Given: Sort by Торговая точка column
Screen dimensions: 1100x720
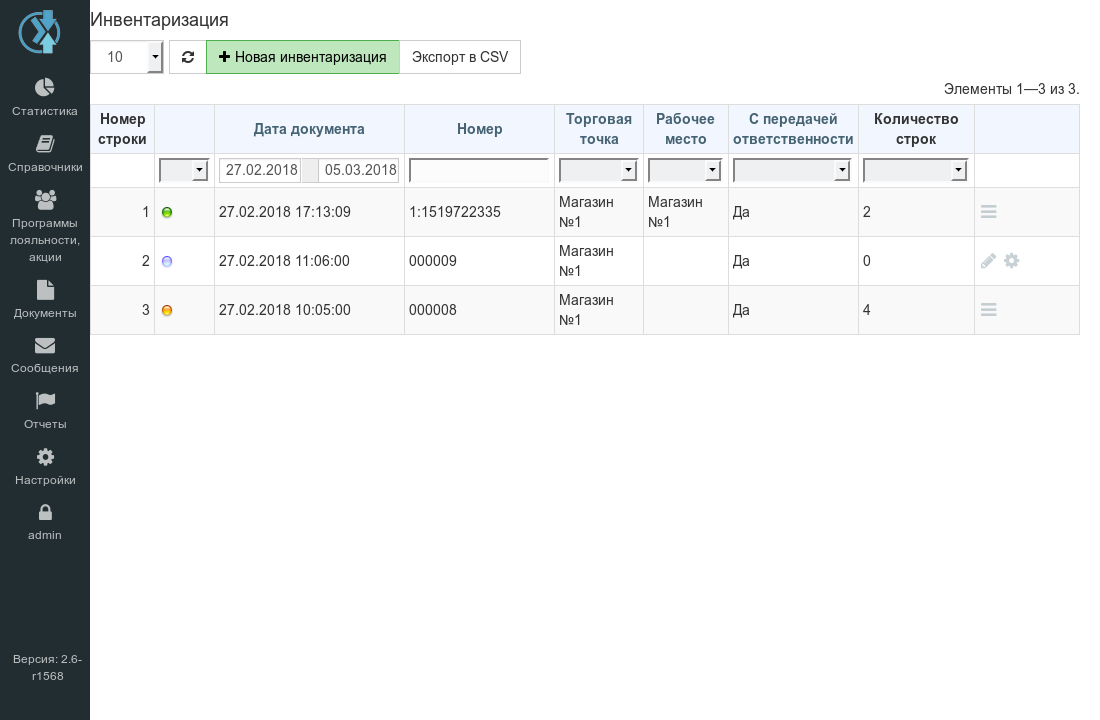Looking at the screenshot, I should point(598,129).
